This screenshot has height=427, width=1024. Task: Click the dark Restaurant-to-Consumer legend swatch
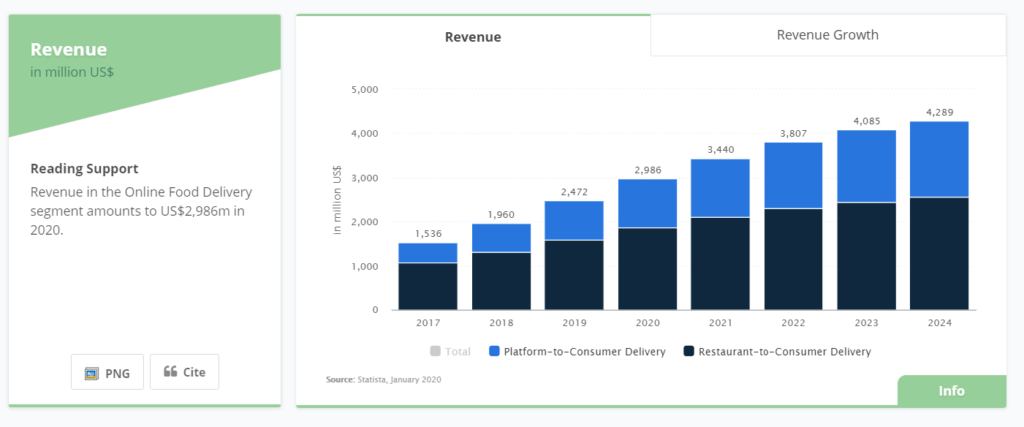(688, 351)
